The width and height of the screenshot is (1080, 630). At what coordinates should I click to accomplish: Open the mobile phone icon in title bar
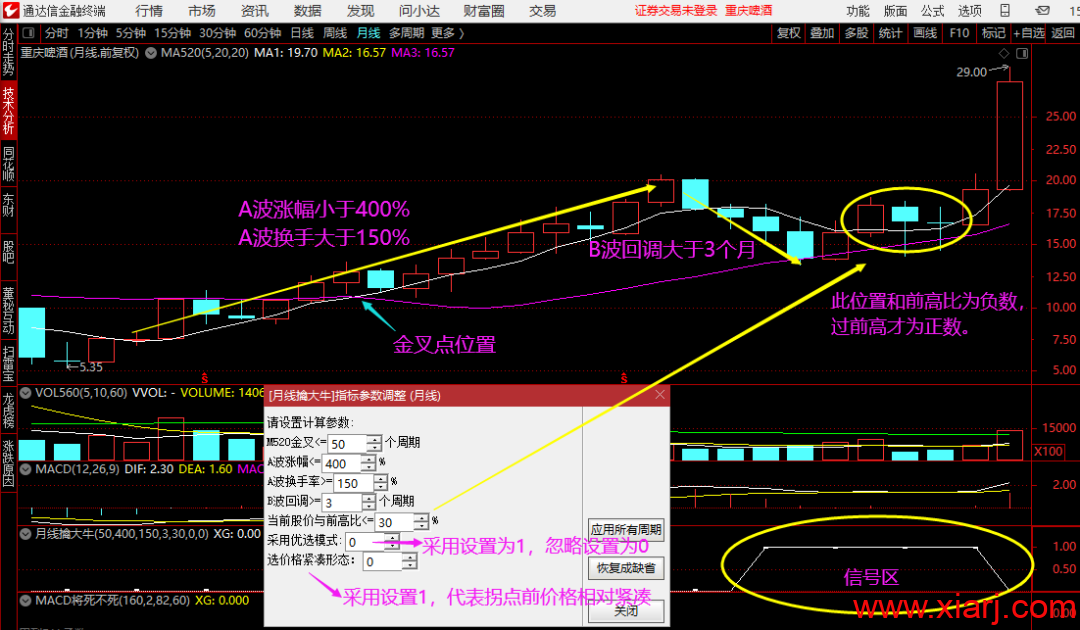[1004, 10]
